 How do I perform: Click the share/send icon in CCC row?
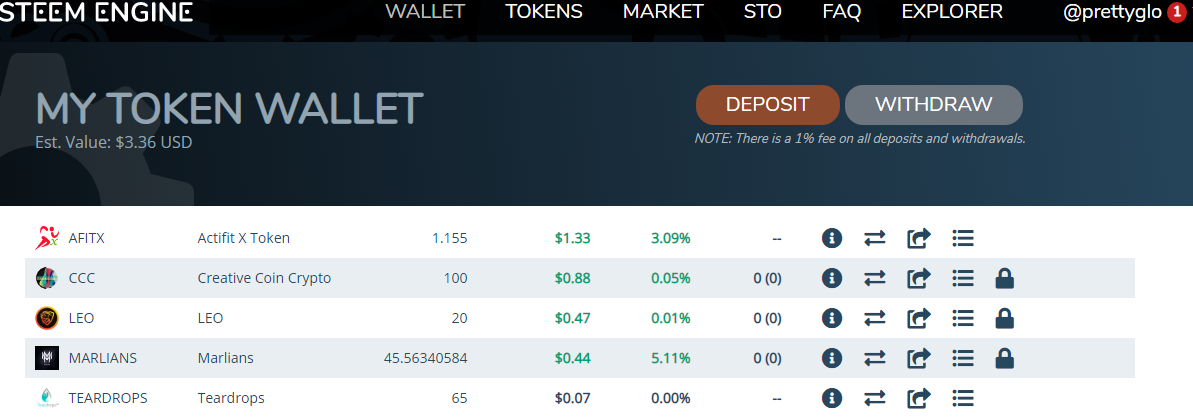coord(919,279)
